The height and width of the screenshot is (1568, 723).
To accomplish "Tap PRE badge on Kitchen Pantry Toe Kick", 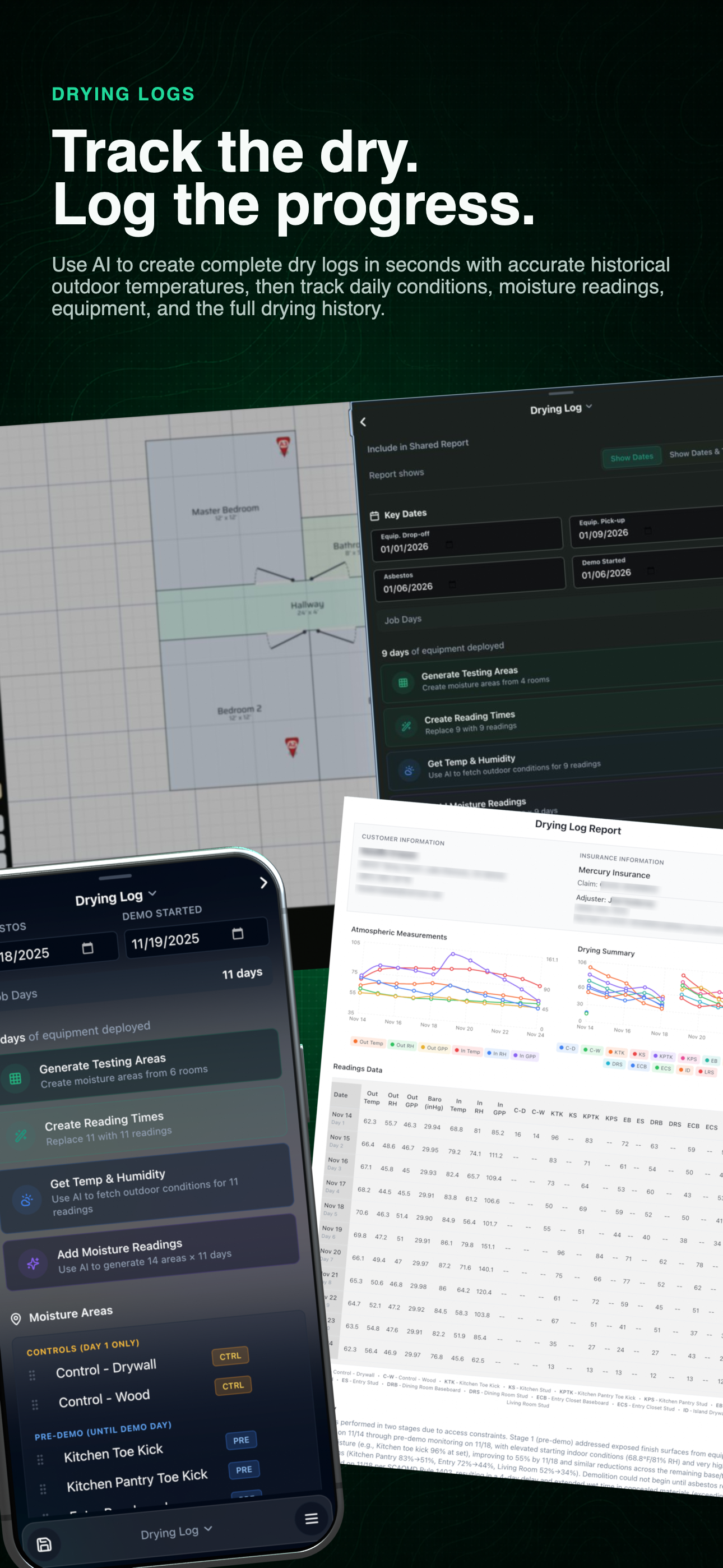I will click(x=244, y=1469).
